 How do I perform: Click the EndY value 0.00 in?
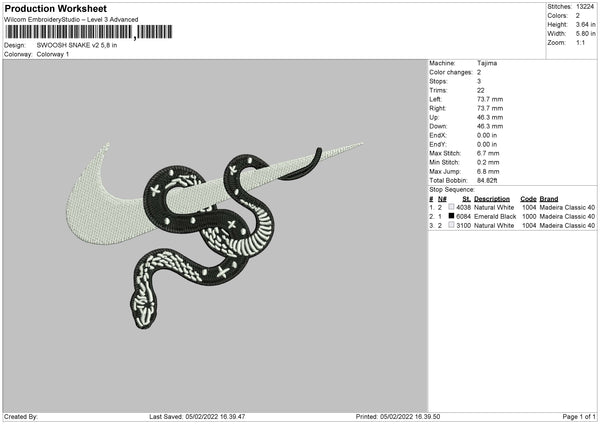pyautogui.click(x=487, y=145)
